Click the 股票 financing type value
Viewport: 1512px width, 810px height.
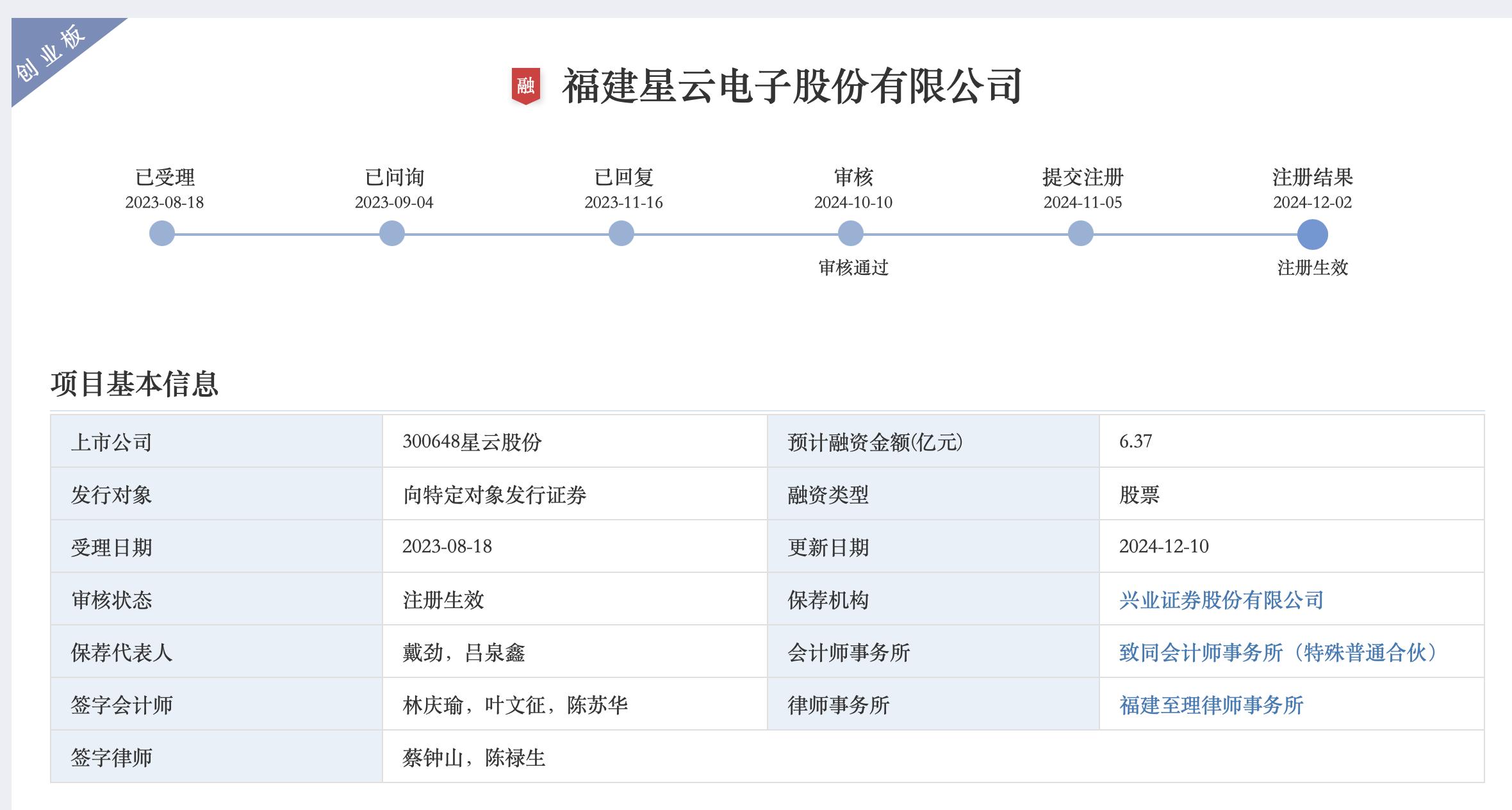(x=1139, y=495)
